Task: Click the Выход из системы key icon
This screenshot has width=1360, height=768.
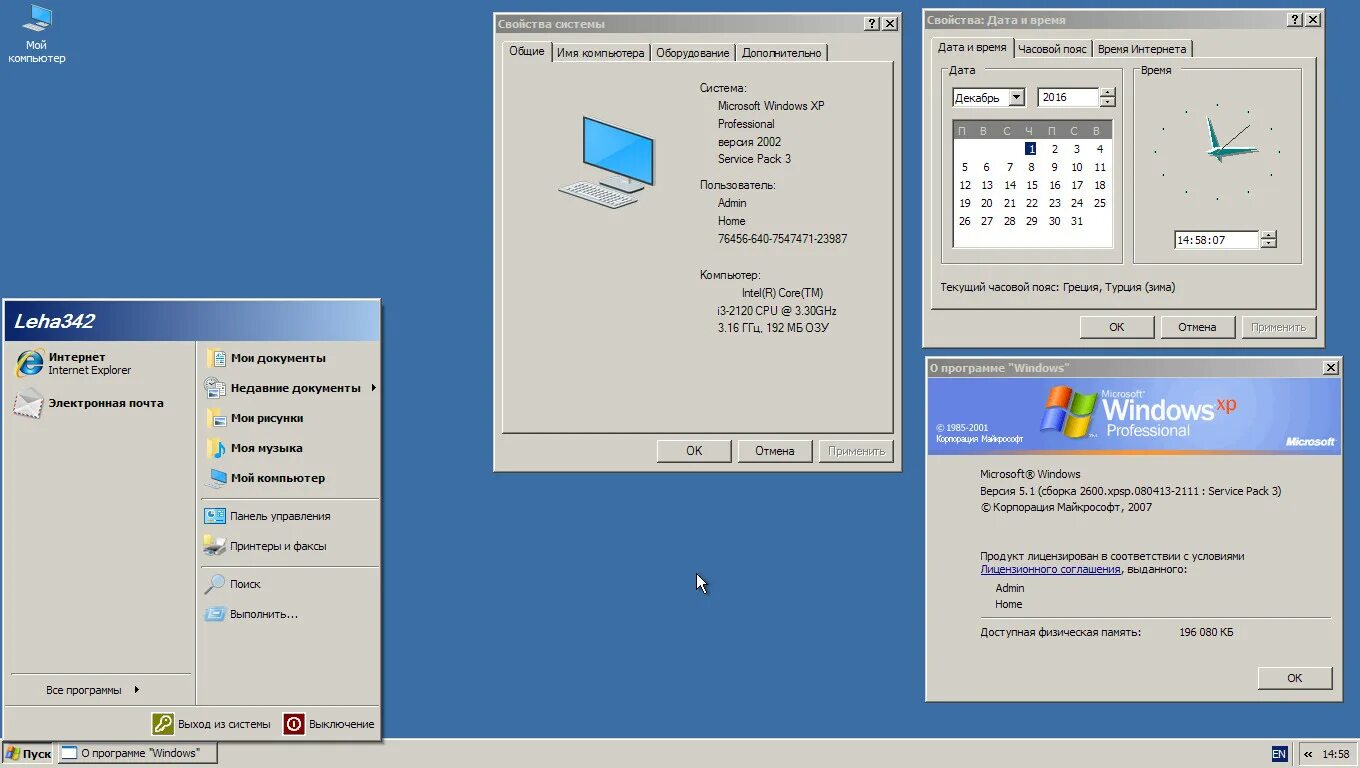Action: pyautogui.click(x=163, y=724)
